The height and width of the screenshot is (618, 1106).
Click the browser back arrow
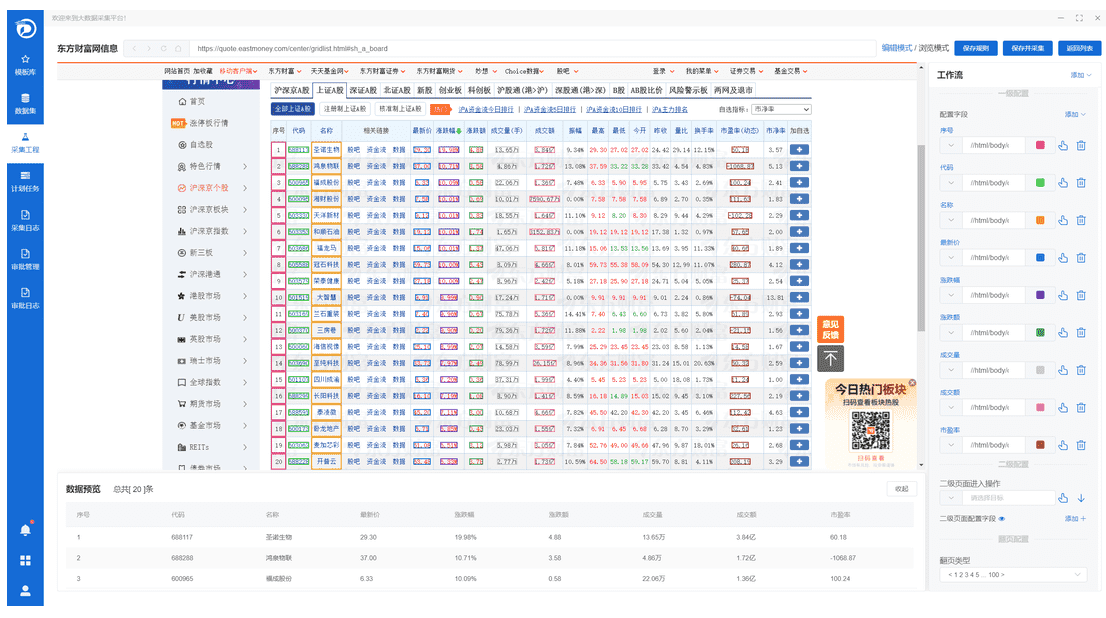point(135,49)
